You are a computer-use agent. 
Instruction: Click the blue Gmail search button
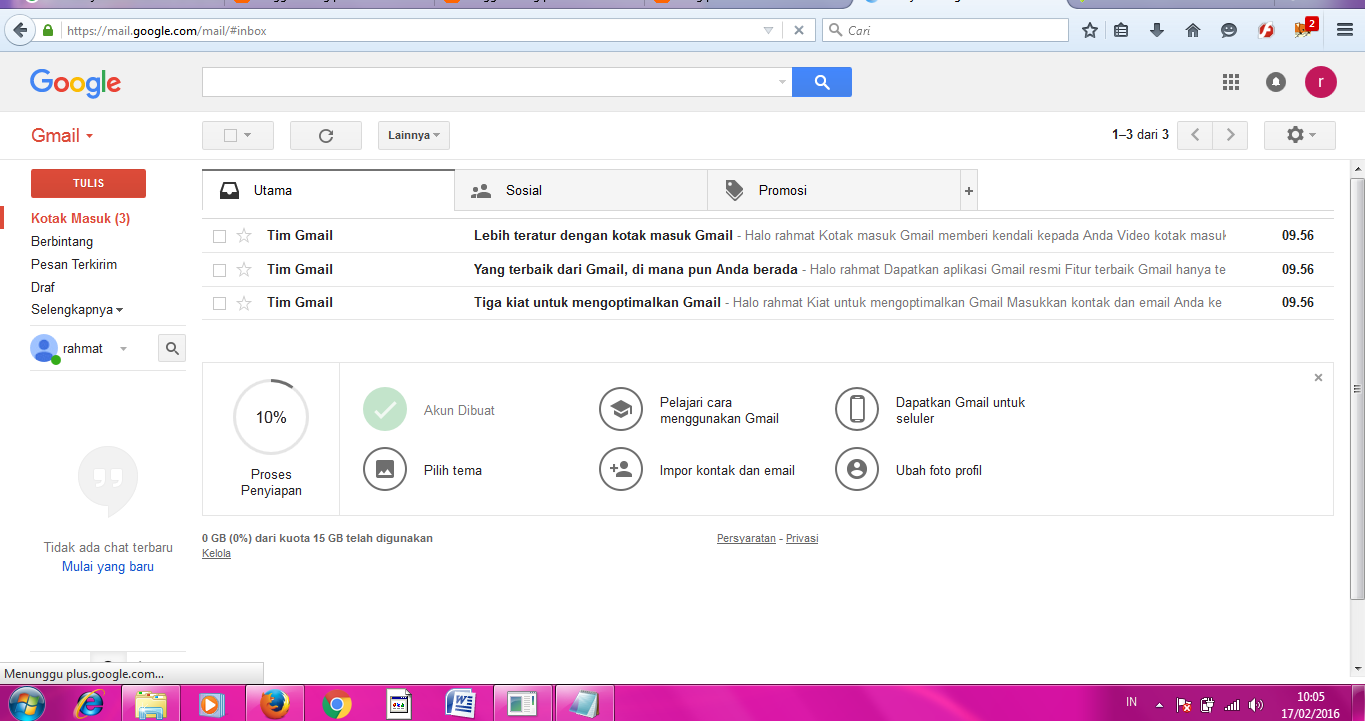tap(822, 82)
